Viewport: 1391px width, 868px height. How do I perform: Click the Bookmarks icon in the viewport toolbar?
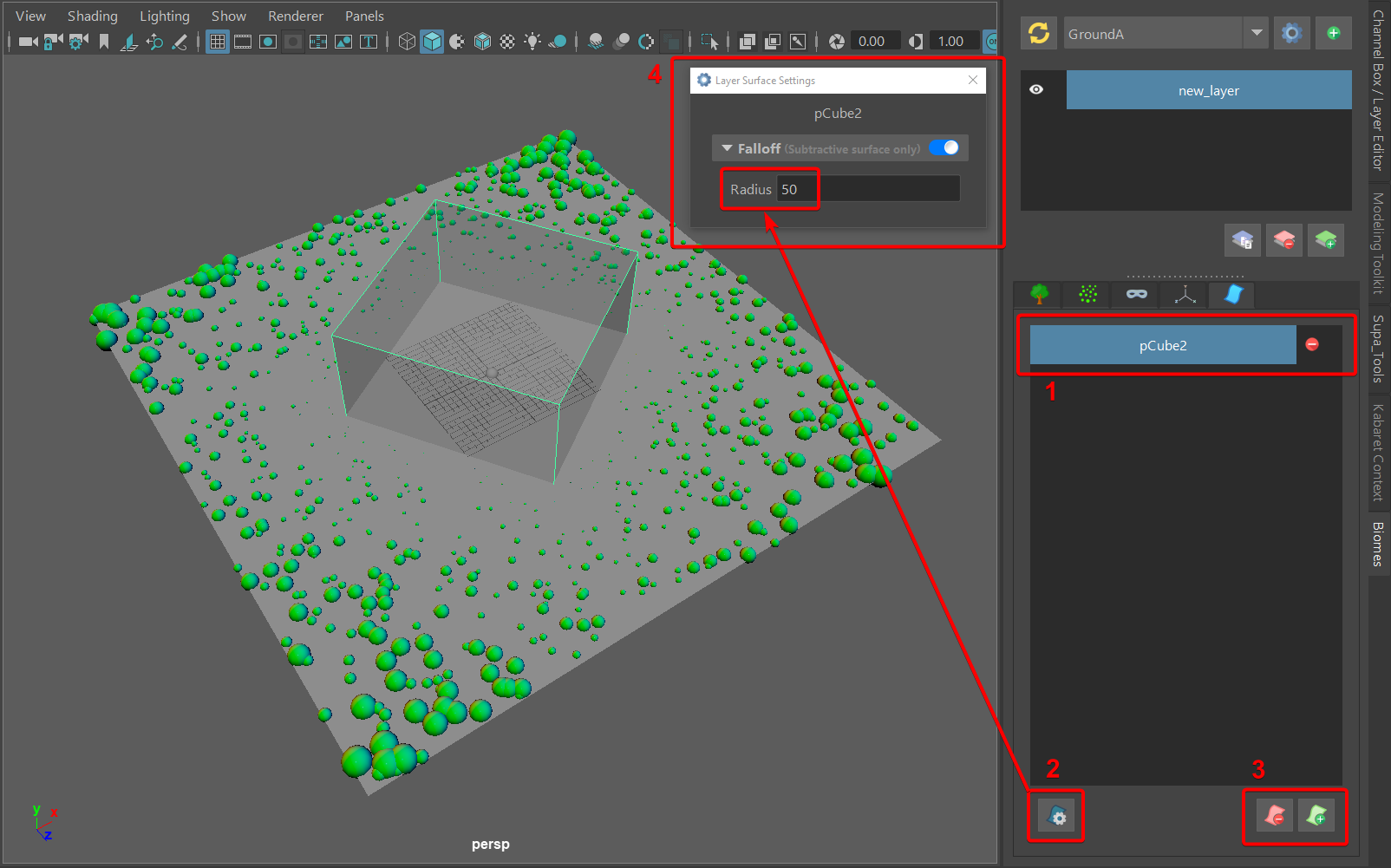103,41
